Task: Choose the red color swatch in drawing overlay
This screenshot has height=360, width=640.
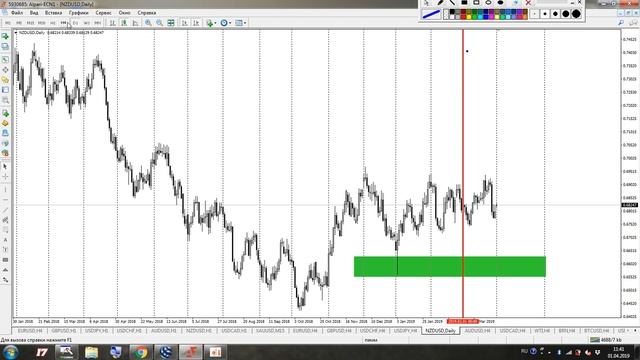Action: coord(463,17)
